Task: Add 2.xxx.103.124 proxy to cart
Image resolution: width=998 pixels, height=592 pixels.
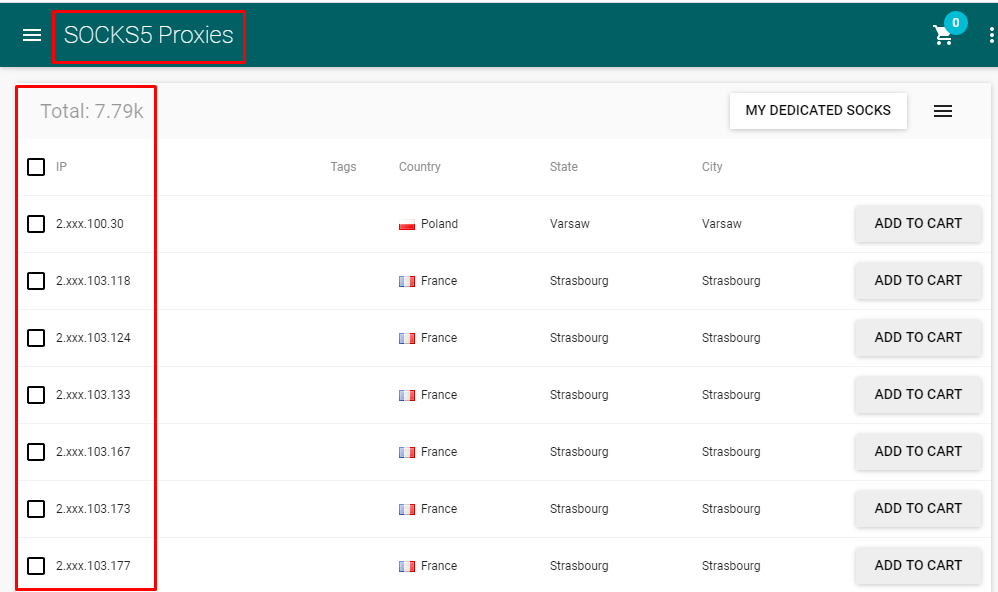Action: point(918,337)
